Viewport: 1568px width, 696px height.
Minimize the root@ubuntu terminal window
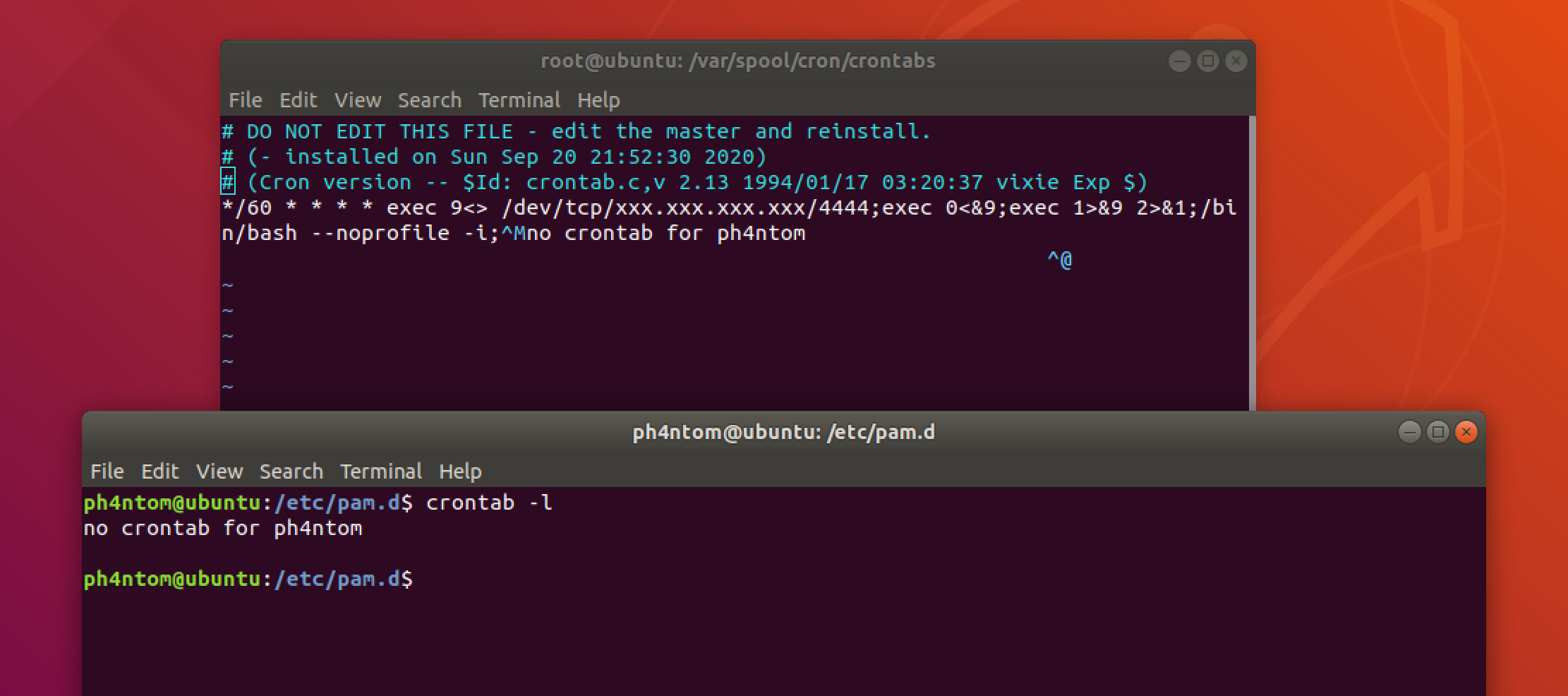pos(1179,61)
